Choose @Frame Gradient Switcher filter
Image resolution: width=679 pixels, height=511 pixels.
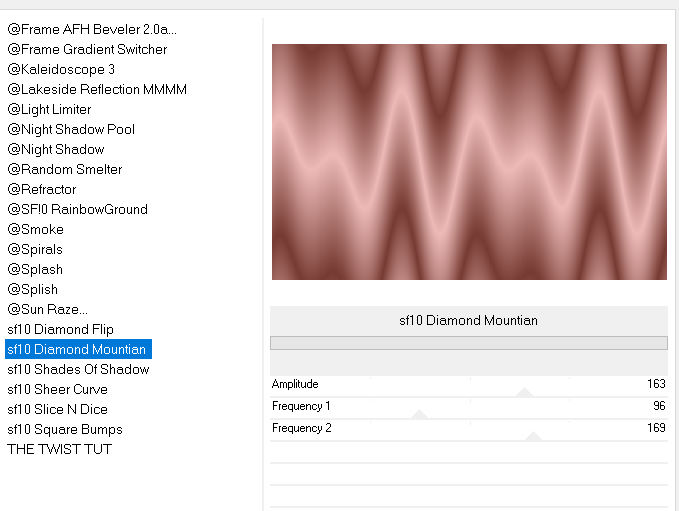coord(87,49)
